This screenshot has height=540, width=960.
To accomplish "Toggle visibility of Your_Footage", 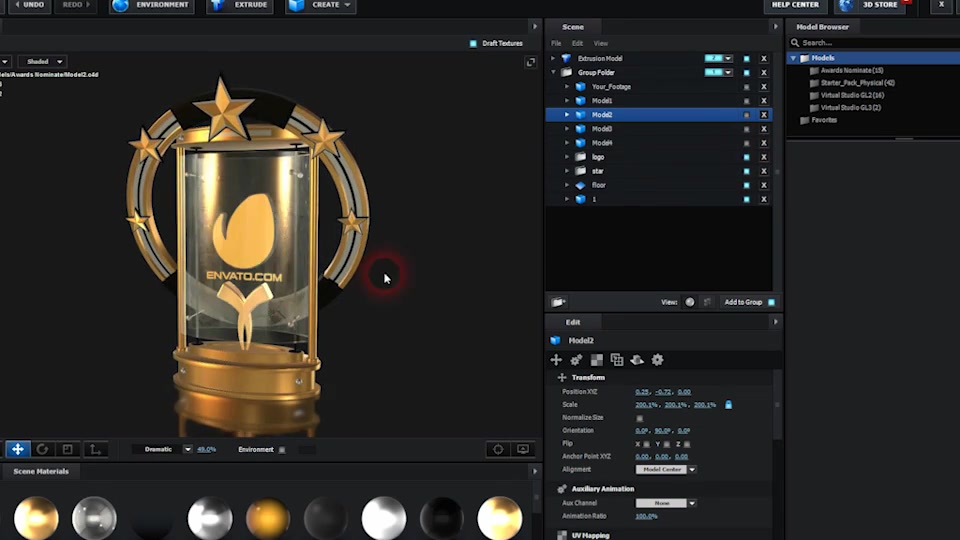I will point(746,87).
